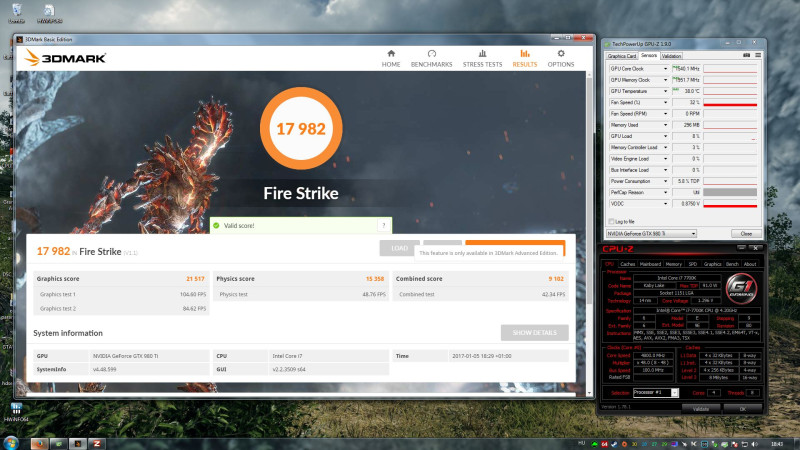Open the HWiNFO64 desktop shortcut
Image resolution: width=800 pixels, height=450 pixels.
(16, 413)
